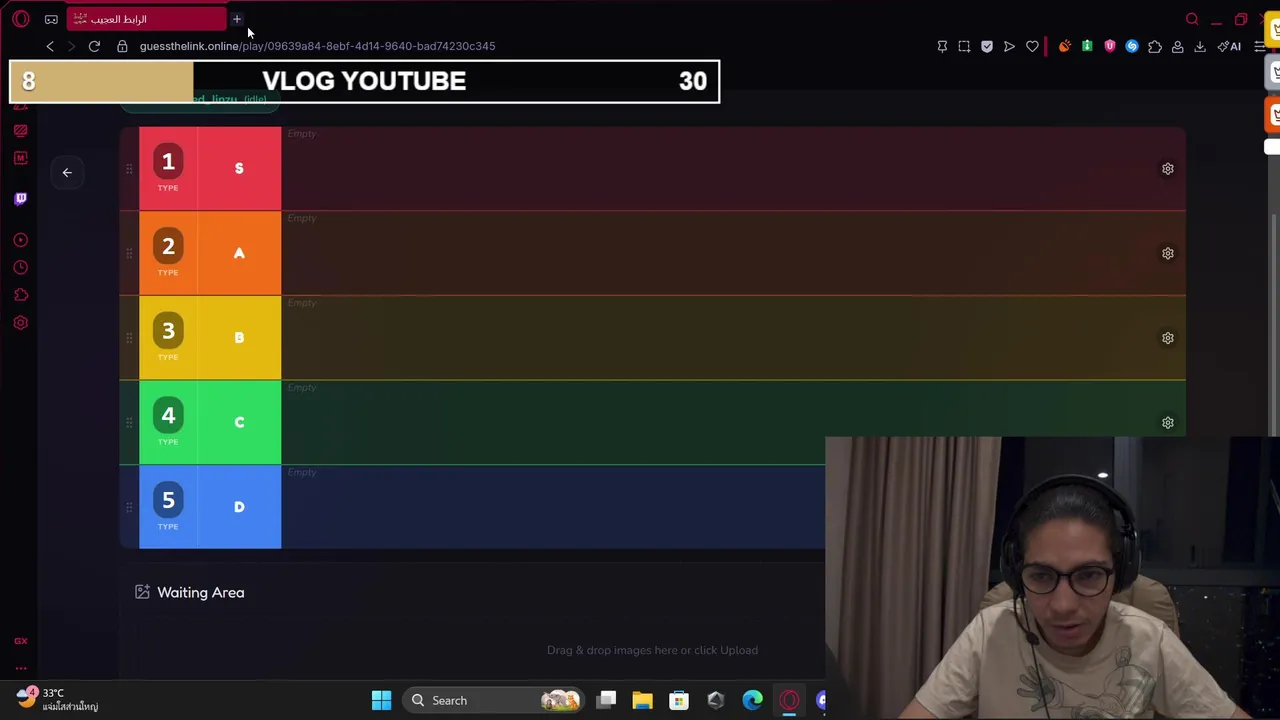1280x720 pixels.
Task: Take a snapshot with the capture icon
Action: 964,46
